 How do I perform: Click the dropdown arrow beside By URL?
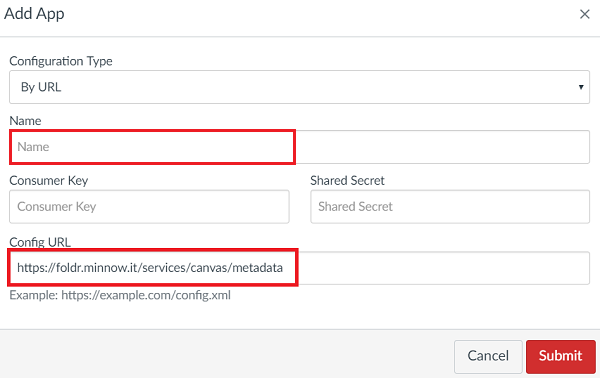581,87
